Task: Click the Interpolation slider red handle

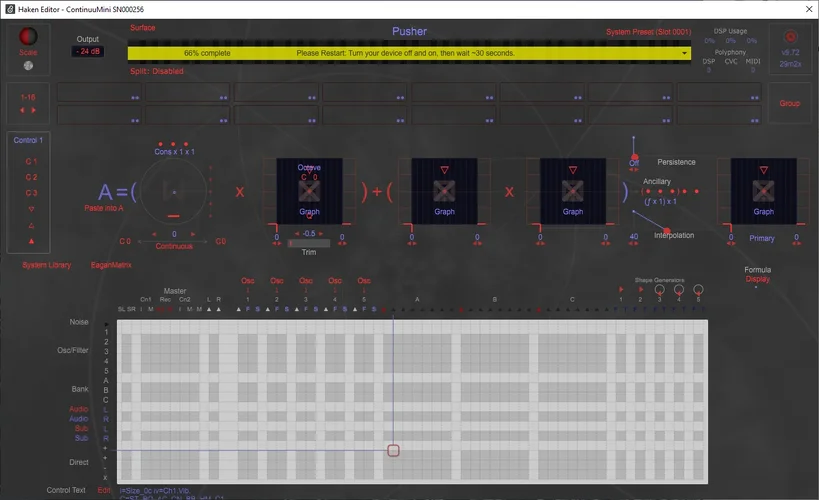Action: (x=666, y=230)
